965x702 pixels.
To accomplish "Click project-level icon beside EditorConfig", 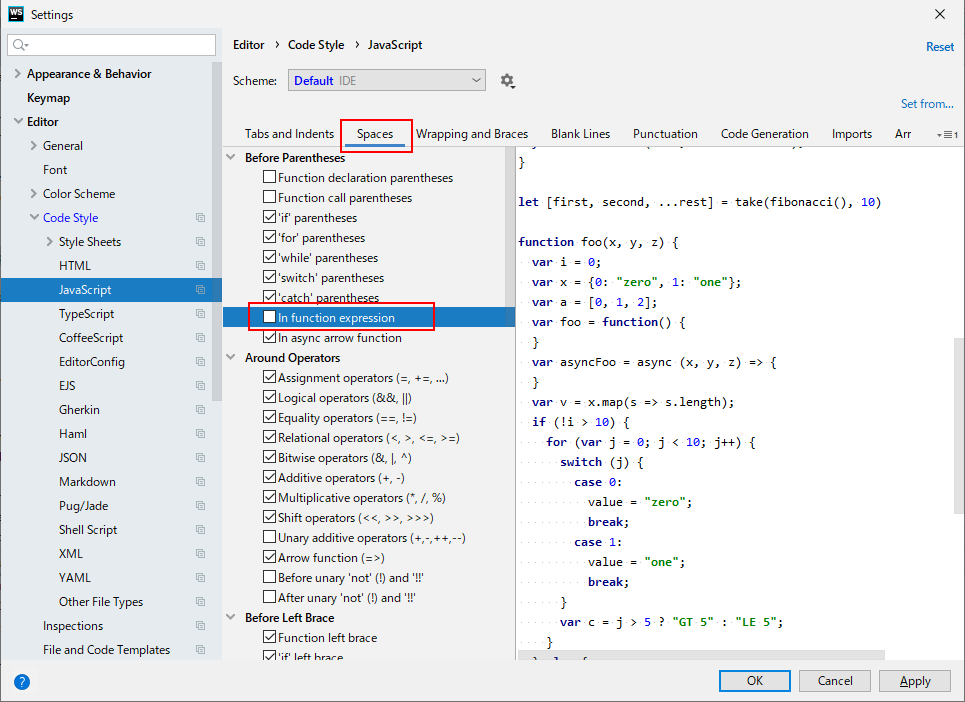I will point(200,362).
